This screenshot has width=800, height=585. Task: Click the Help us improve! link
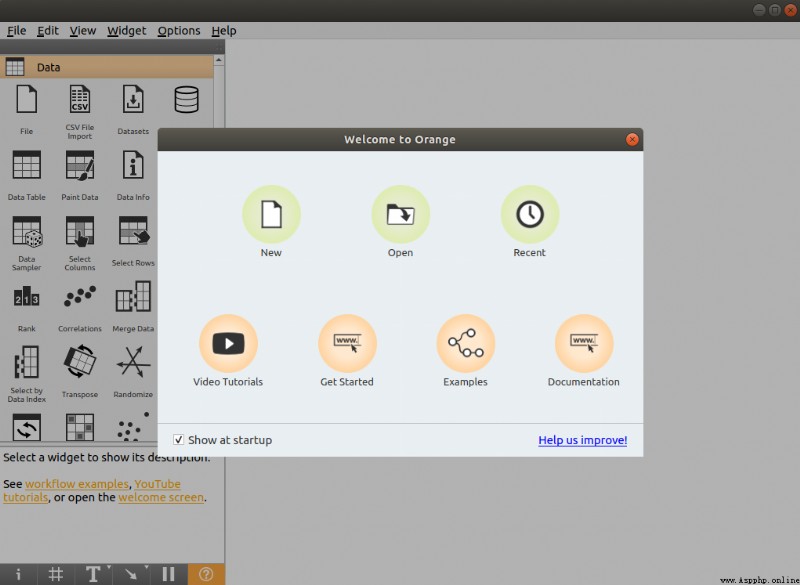tap(583, 440)
